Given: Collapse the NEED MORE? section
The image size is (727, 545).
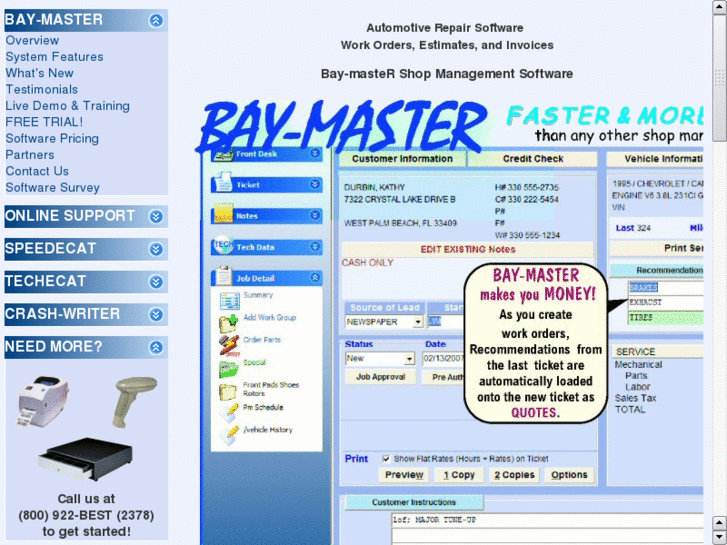Looking at the screenshot, I should (156, 347).
